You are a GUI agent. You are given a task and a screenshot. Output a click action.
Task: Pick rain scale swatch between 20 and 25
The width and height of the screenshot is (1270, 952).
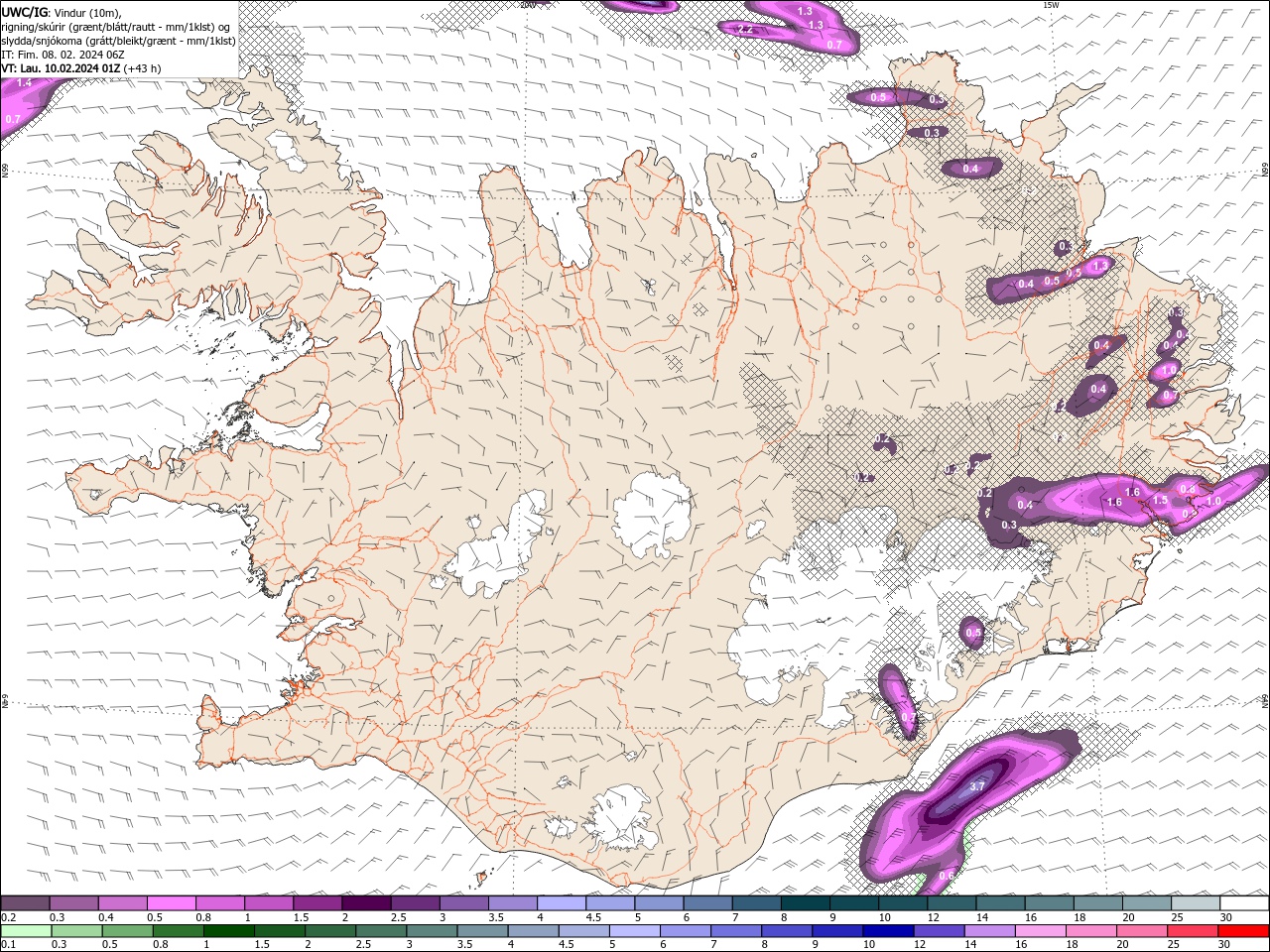(x=1140, y=931)
